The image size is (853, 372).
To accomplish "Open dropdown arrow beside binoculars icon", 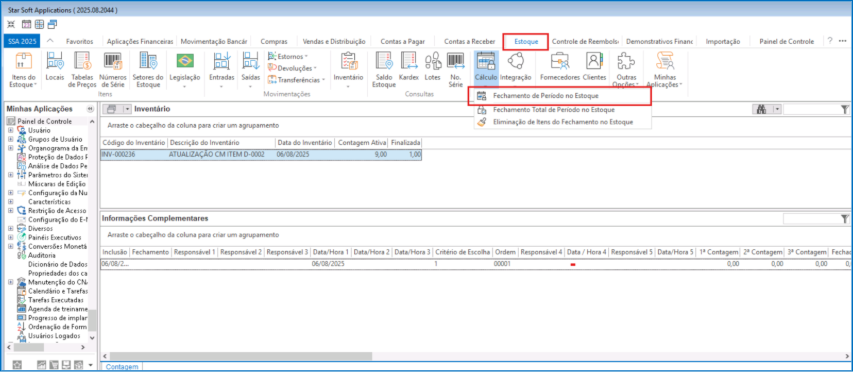I will [x=777, y=109].
